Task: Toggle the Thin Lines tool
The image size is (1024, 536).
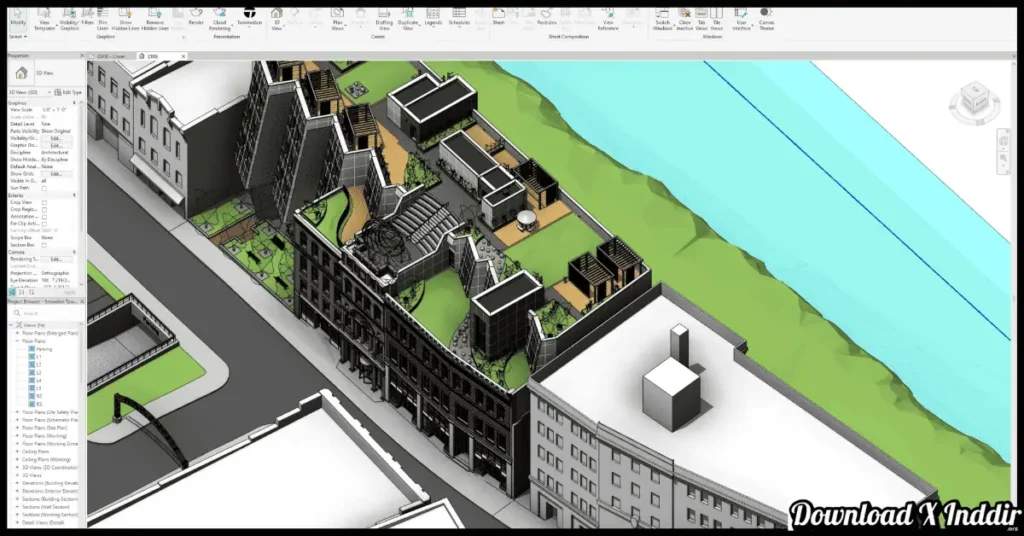Action: 103,20
